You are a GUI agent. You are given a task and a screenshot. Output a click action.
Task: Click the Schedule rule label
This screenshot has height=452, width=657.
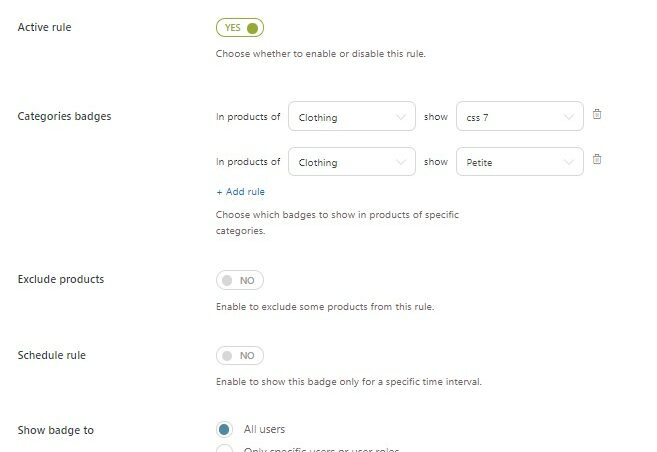[x=52, y=355]
